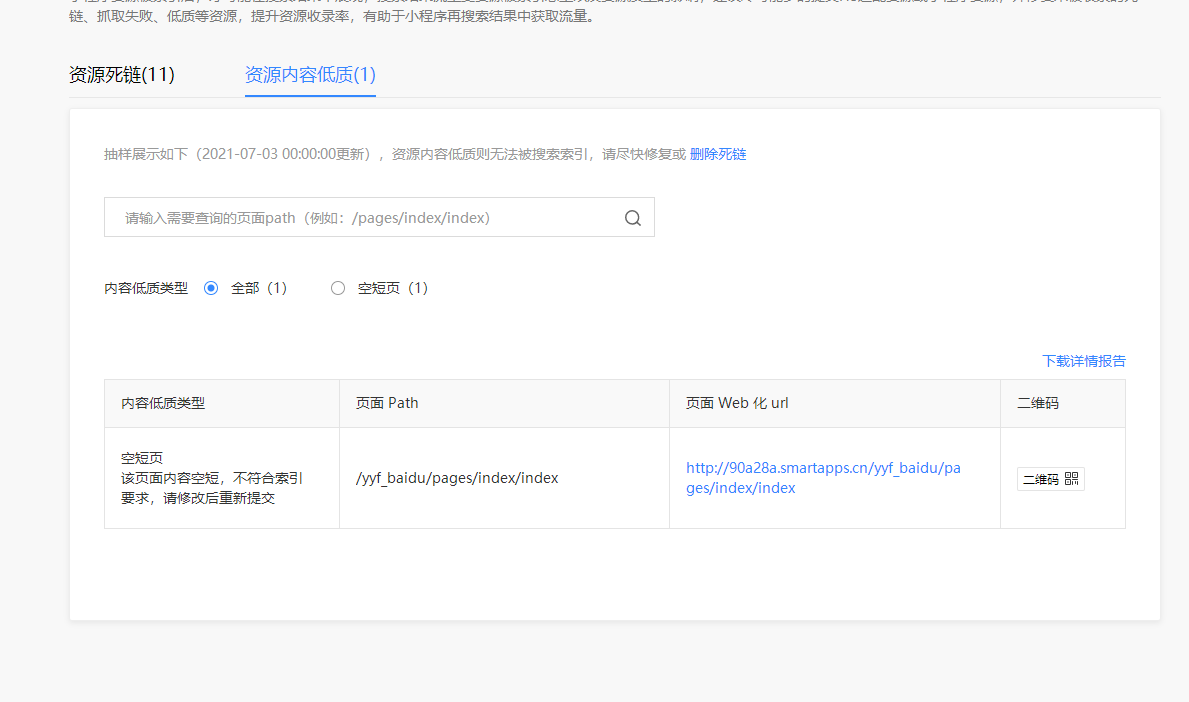
Task: Select the 空短页 radio button
Action: click(x=338, y=287)
